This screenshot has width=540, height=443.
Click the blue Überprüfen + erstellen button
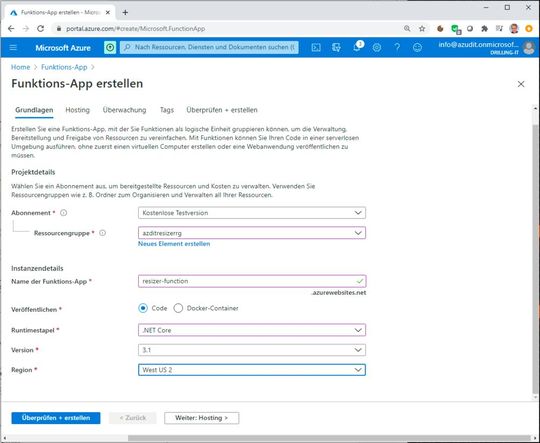point(56,418)
